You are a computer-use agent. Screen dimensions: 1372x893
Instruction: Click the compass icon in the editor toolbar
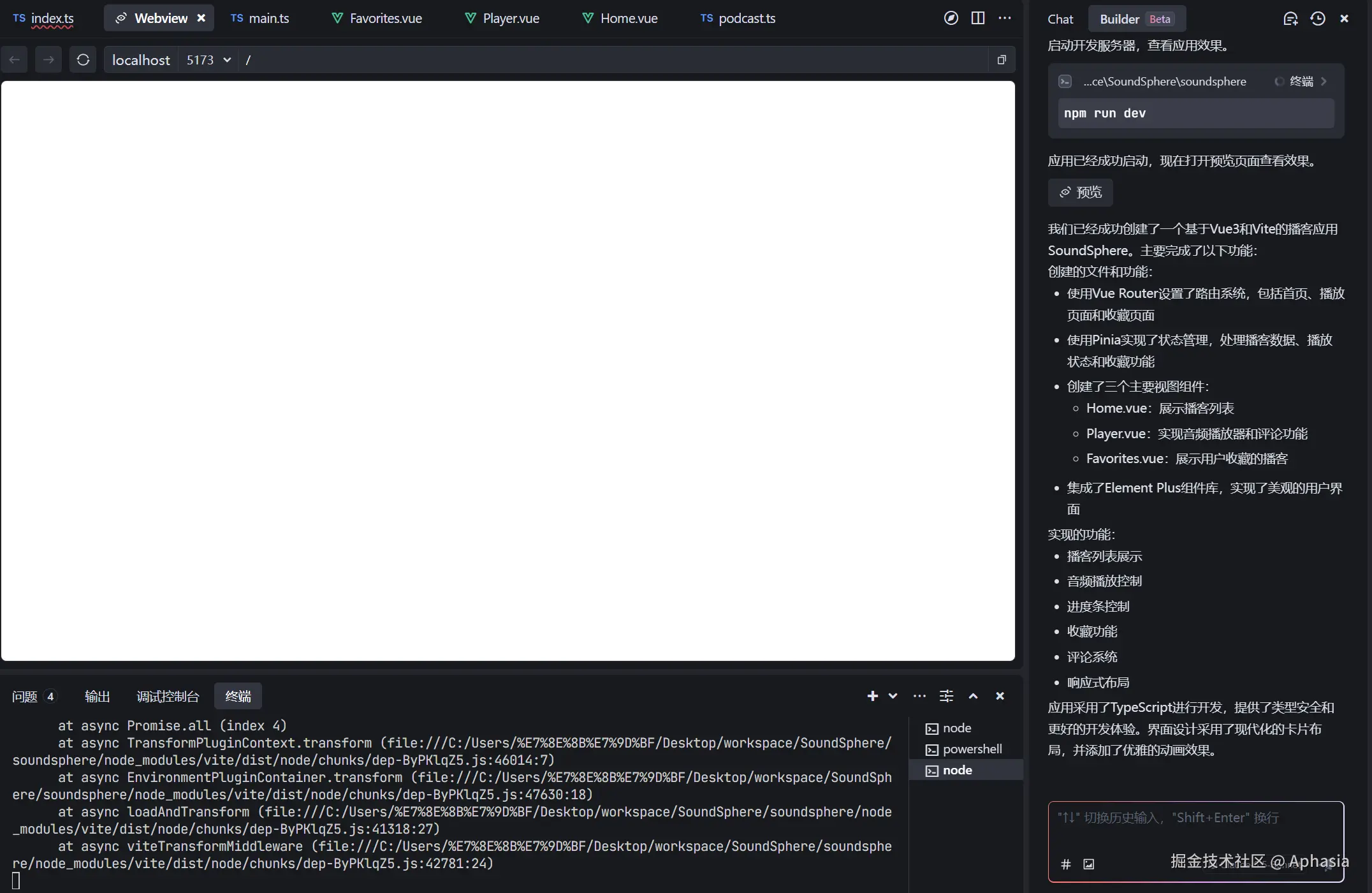click(x=951, y=18)
